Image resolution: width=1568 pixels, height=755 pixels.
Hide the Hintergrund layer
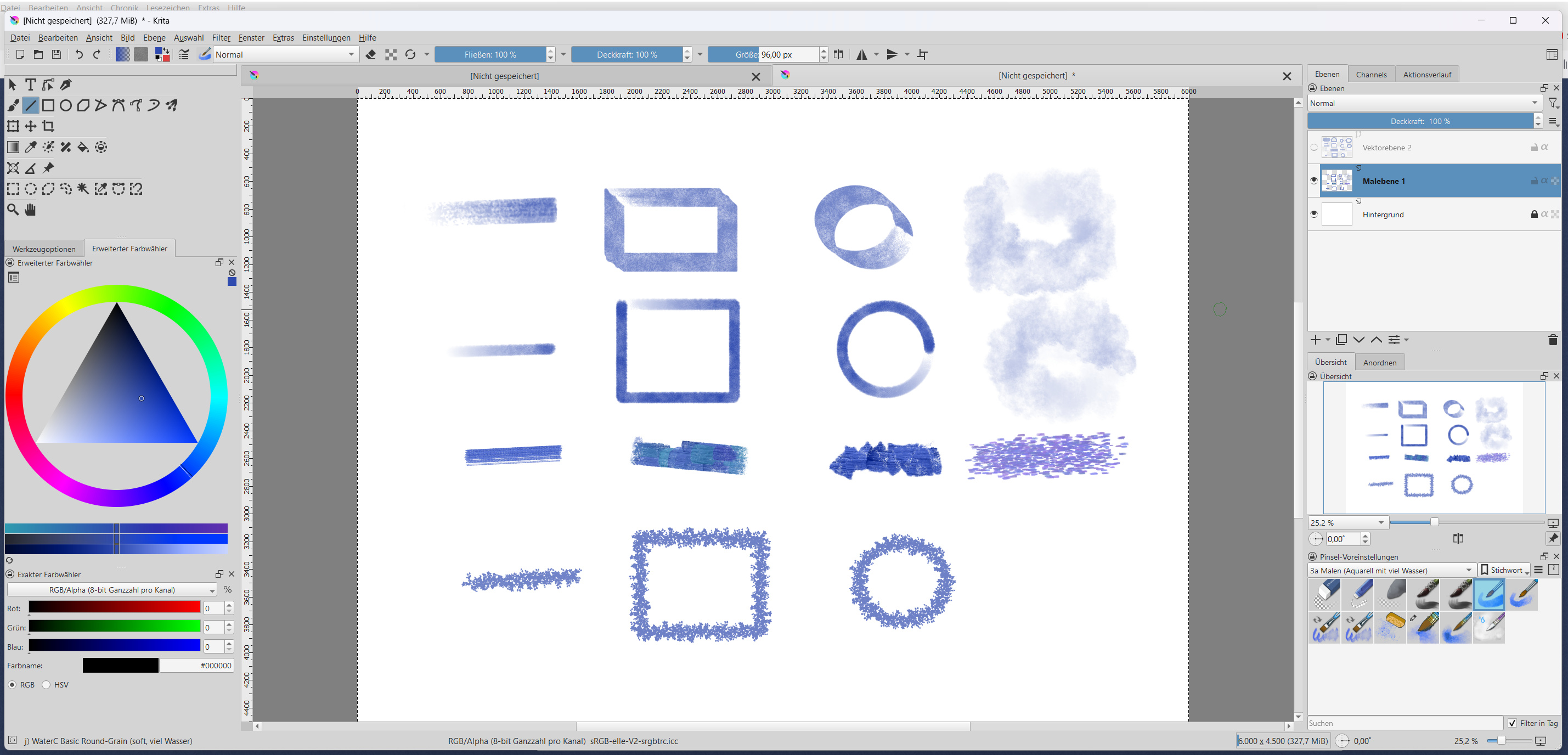(1313, 215)
